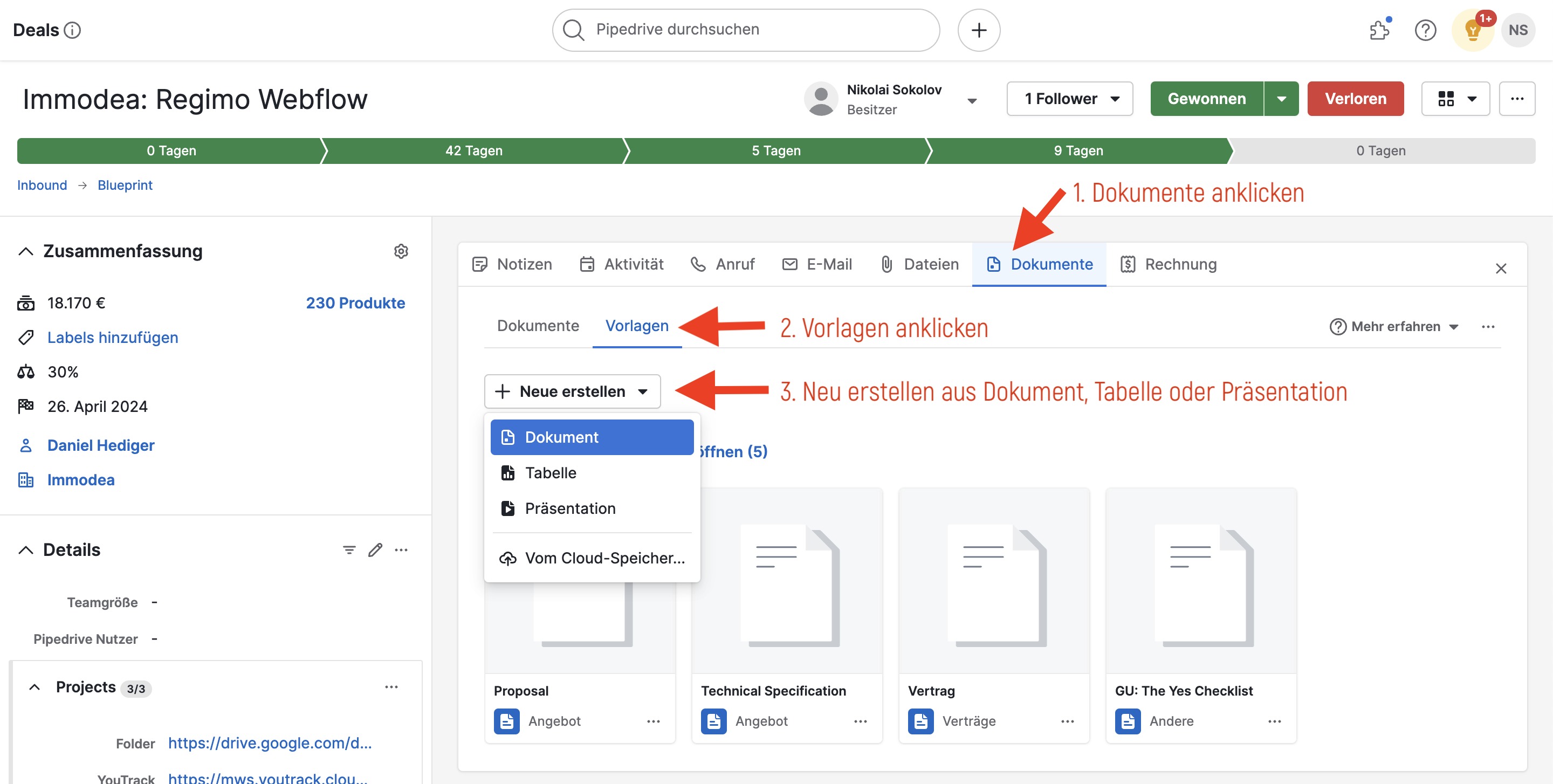
Task: Click the Zusammenfassung settings gear icon
Action: point(401,251)
